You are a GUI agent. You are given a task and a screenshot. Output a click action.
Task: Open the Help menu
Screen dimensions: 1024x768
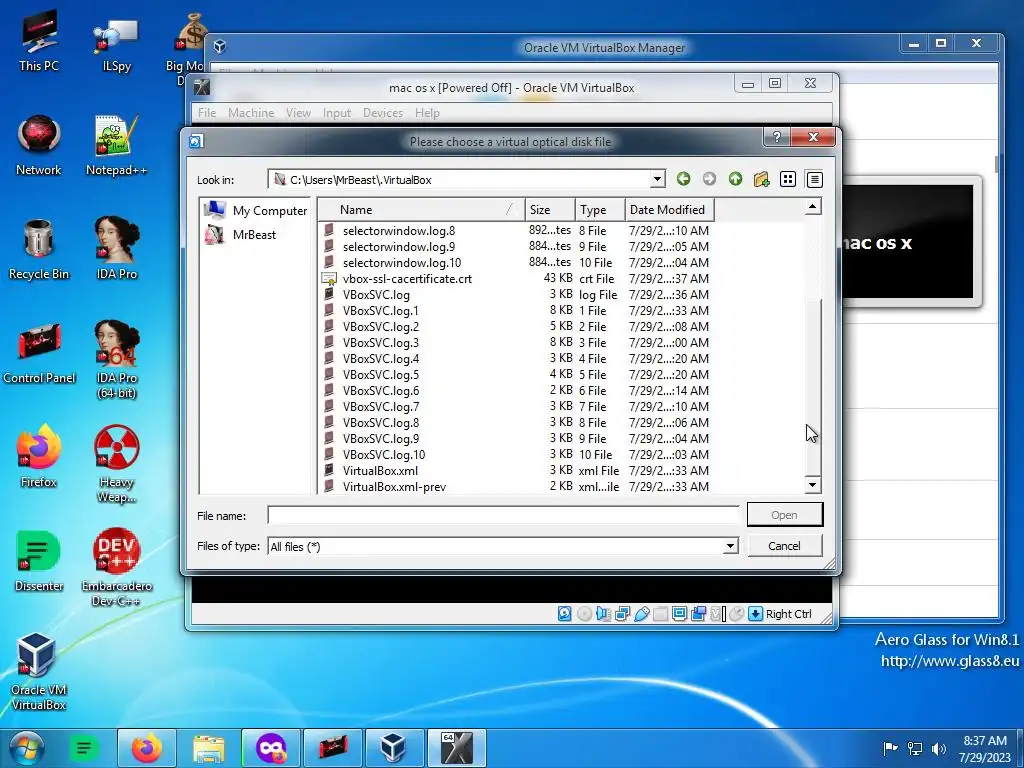[427, 113]
